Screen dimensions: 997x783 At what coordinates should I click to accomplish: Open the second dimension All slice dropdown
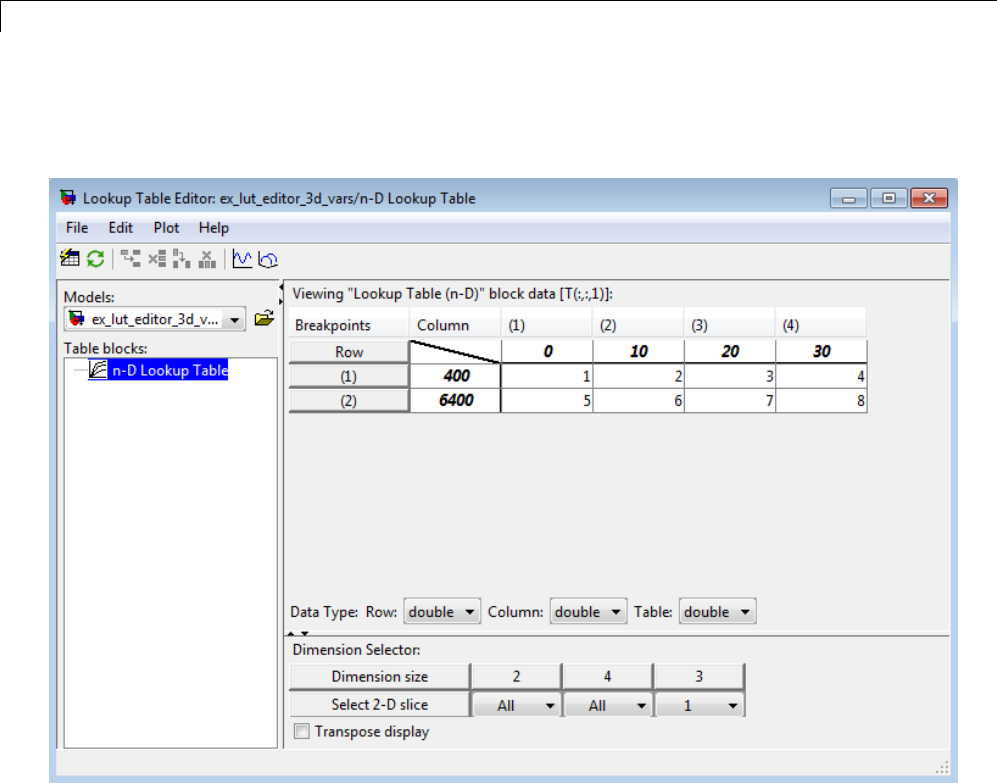click(x=608, y=705)
